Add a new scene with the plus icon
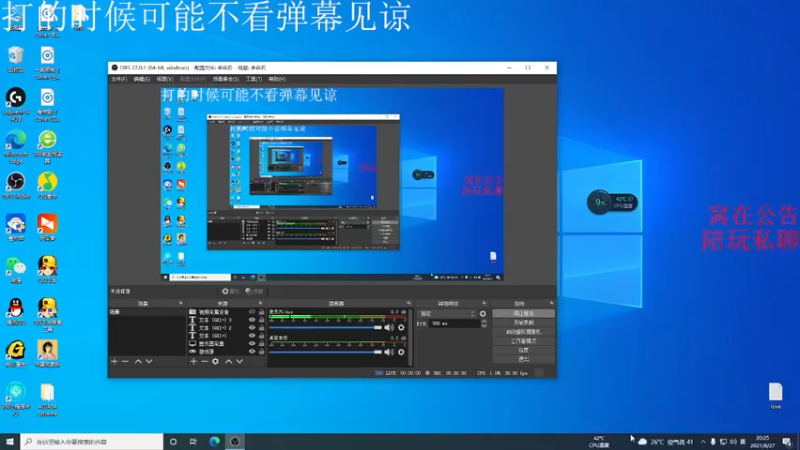Image resolution: width=800 pixels, height=450 pixels. coord(114,361)
